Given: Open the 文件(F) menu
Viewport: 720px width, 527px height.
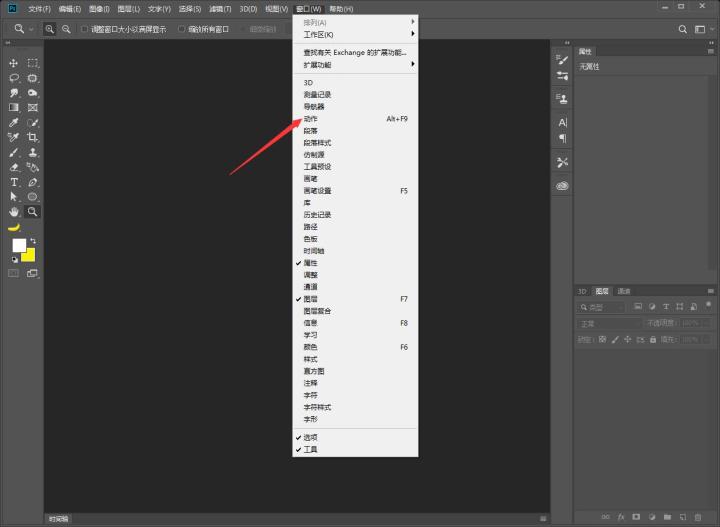Looking at the screenshot, I should pos(39,9).
